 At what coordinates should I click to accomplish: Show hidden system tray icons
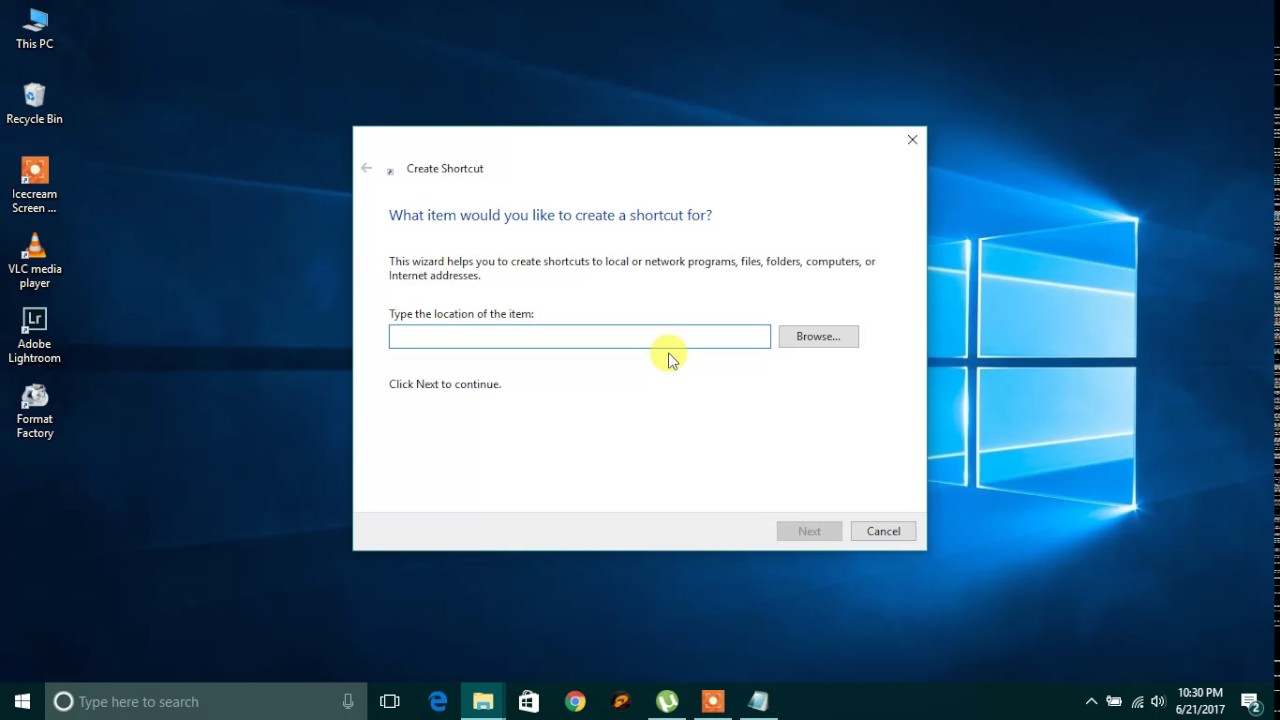[x=1091, y=701]
